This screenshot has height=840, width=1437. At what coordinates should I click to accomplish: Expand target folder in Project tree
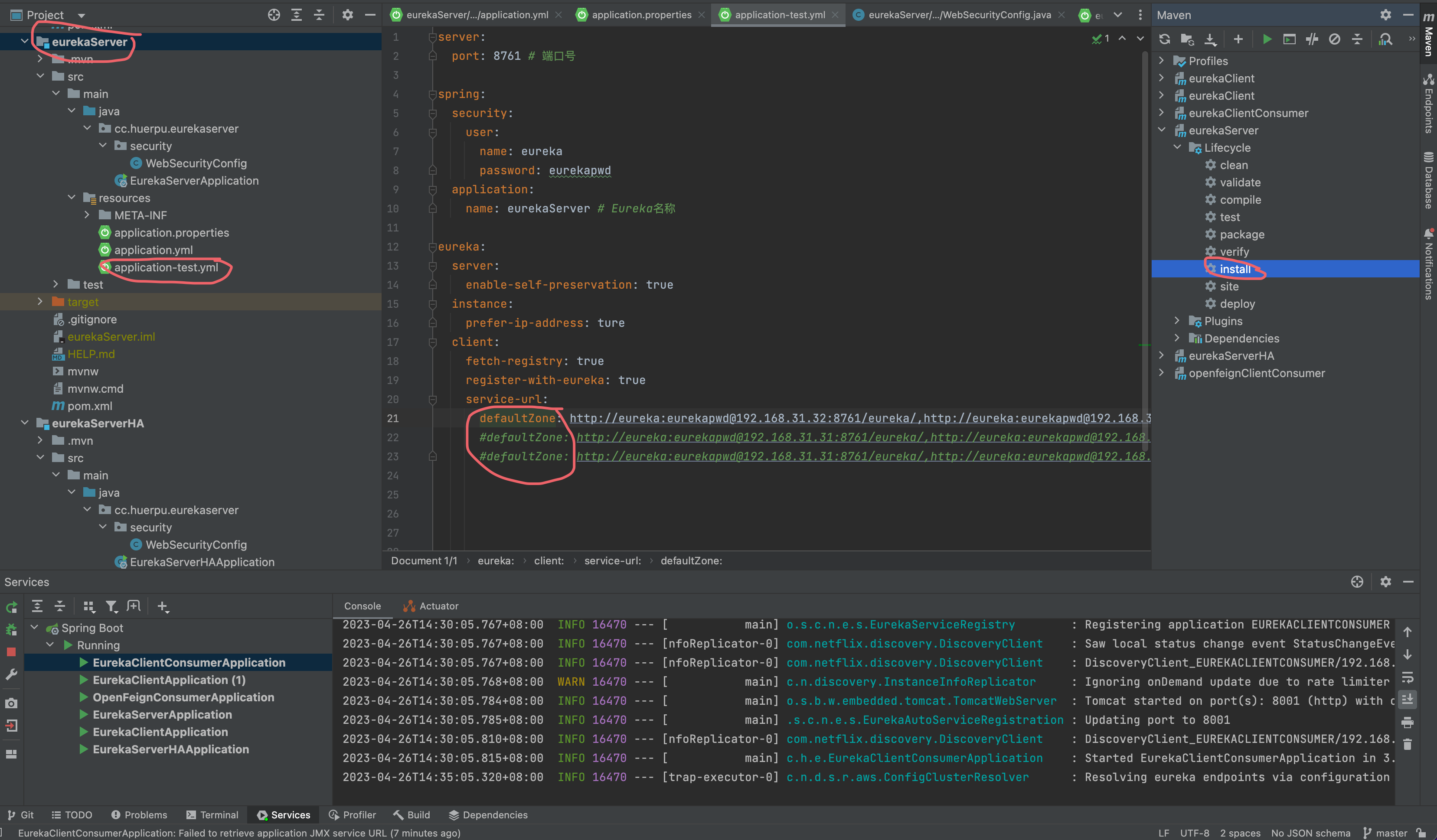[40, 302]
